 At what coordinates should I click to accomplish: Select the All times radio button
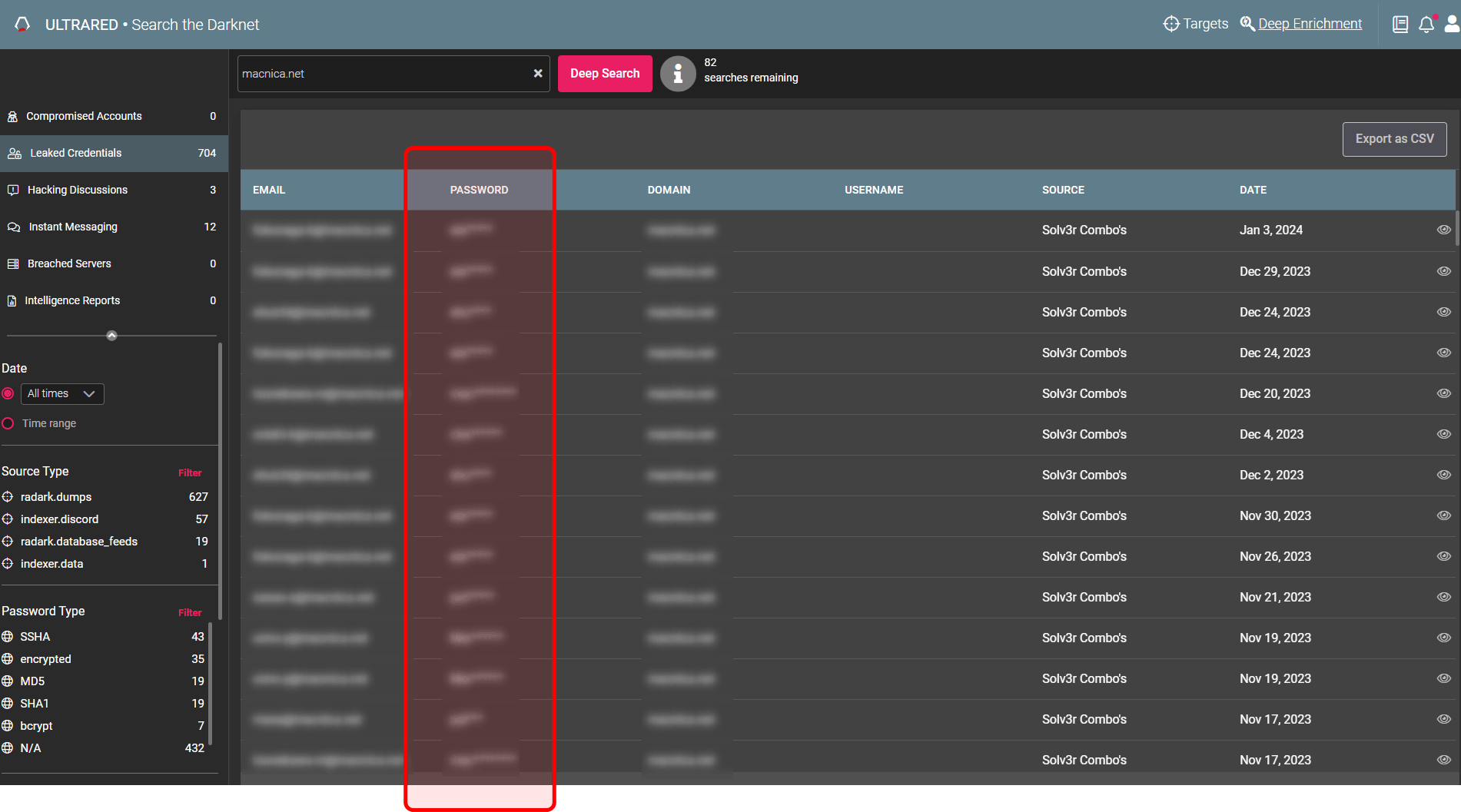point(8,393)
